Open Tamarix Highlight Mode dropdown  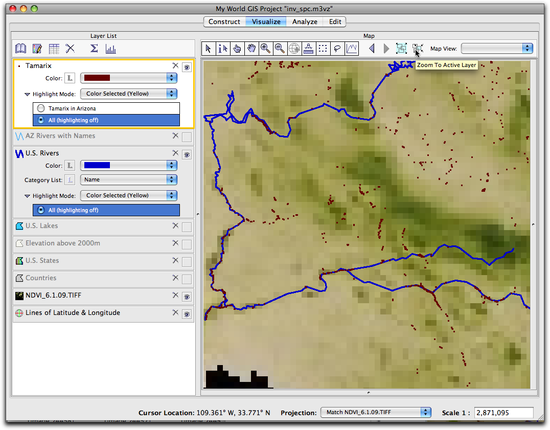tap(129, 94)
